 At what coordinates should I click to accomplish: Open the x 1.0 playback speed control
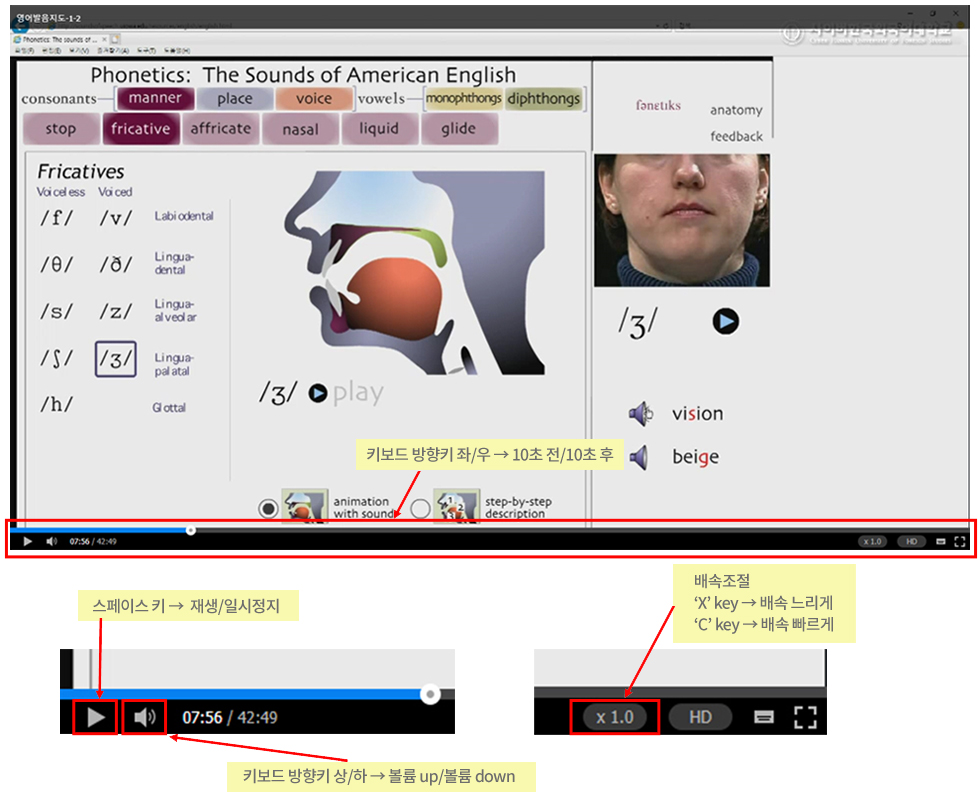click(872, 541)
